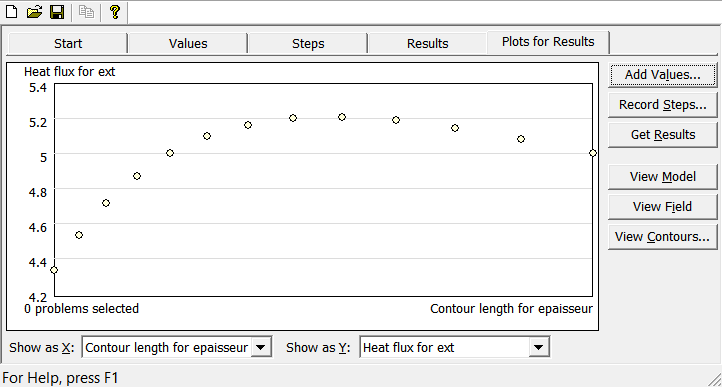Select the highest data point on the plot
Screen dimensions: 722x387
(342, 117)
